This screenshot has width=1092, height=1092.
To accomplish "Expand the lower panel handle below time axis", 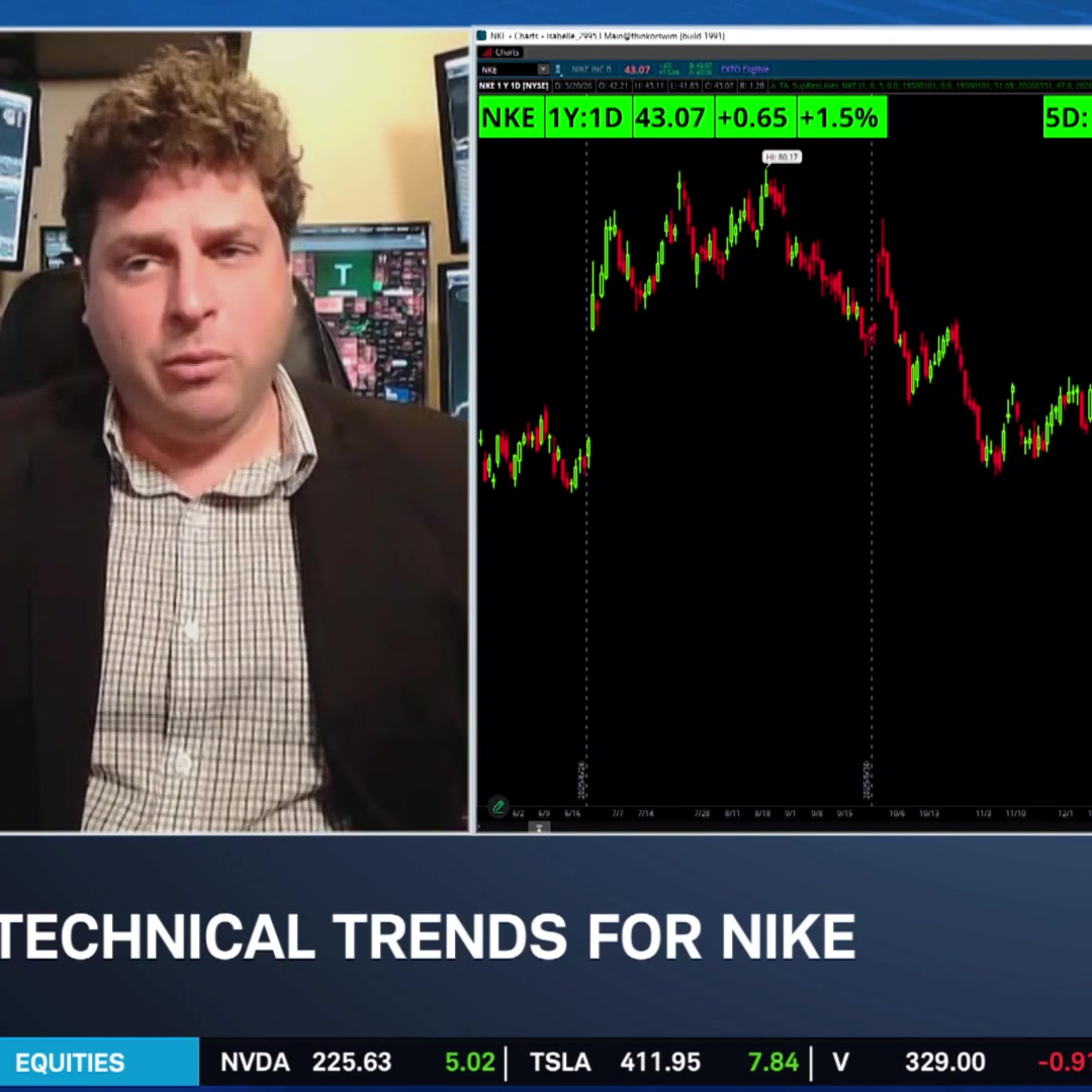I will [x=539, y=827].
